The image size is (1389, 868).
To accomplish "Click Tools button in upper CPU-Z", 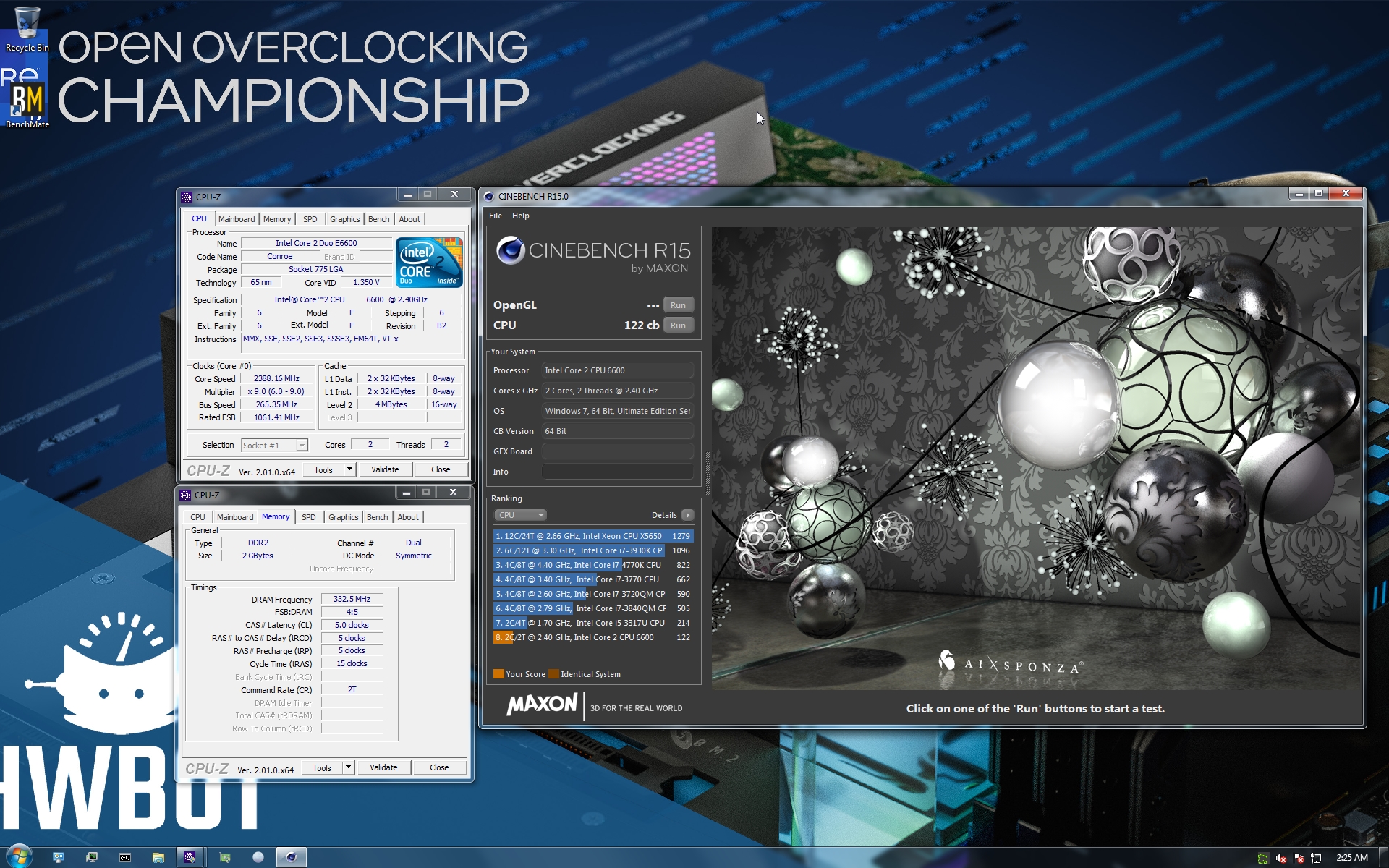I will pos(323,469).
